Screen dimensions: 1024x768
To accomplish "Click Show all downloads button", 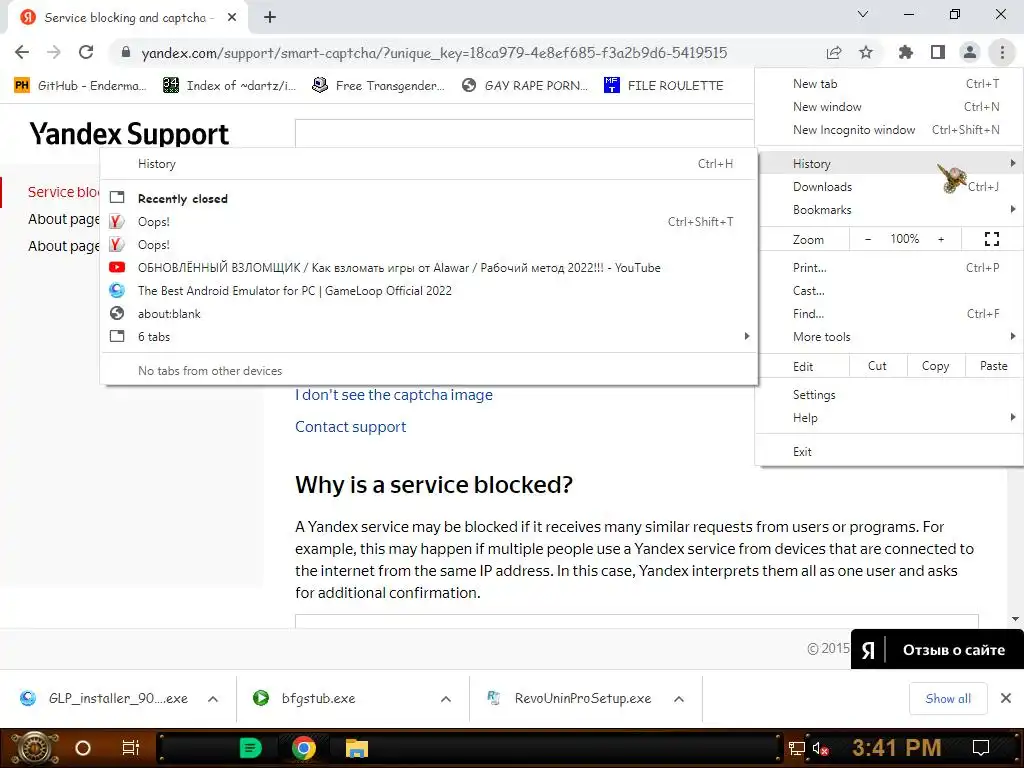I will (948, 699).
